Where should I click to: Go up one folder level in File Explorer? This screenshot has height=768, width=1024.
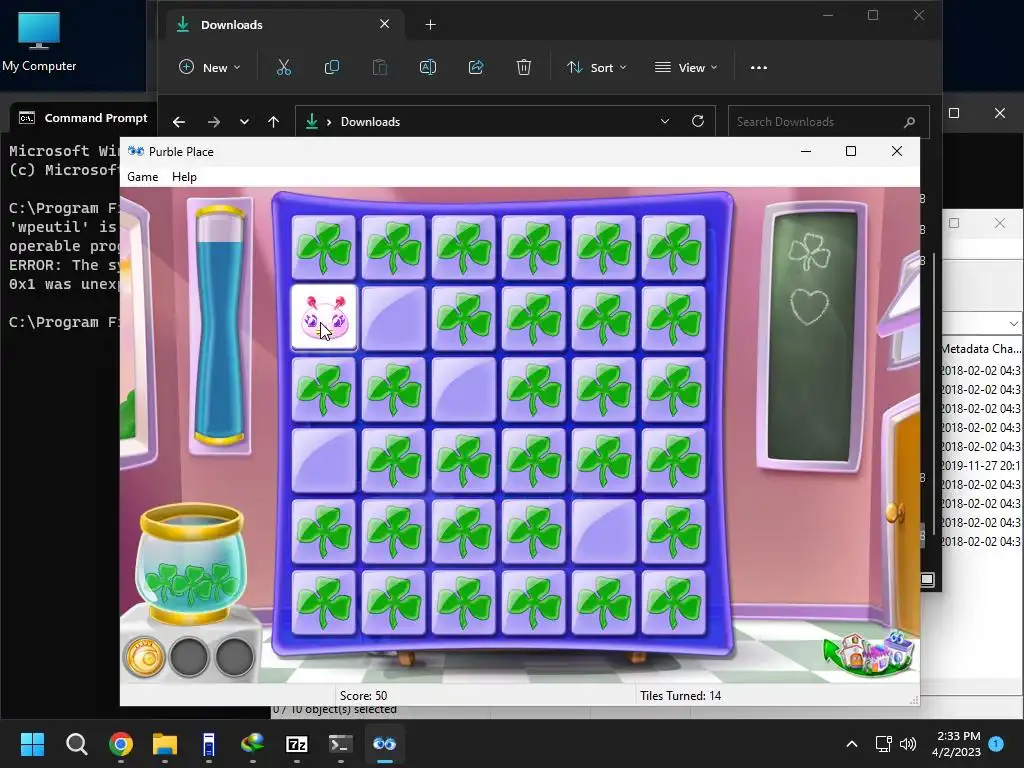coord(274,121)
